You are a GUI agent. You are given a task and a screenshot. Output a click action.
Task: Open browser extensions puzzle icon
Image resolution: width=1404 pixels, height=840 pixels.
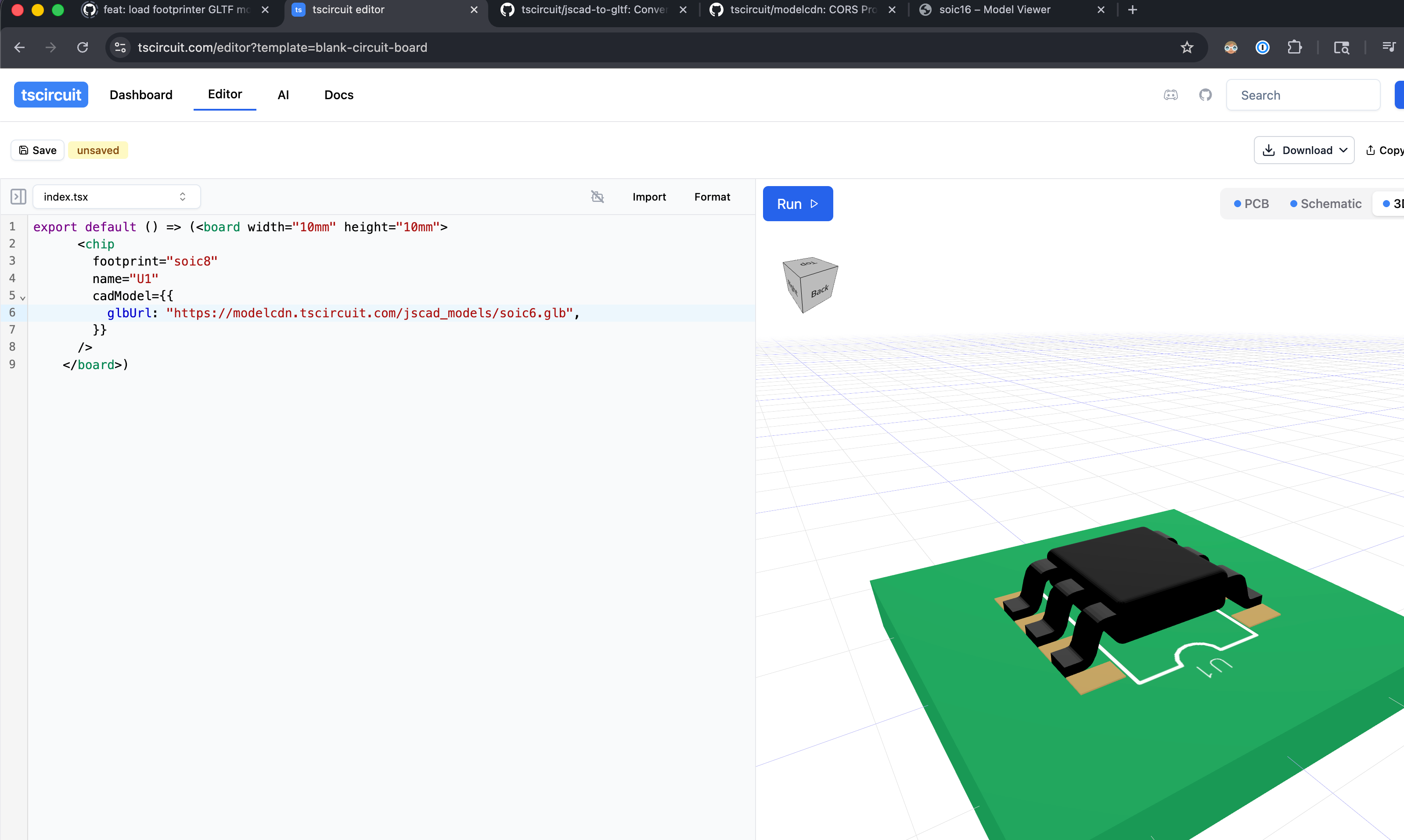[x=1294, y=47]
